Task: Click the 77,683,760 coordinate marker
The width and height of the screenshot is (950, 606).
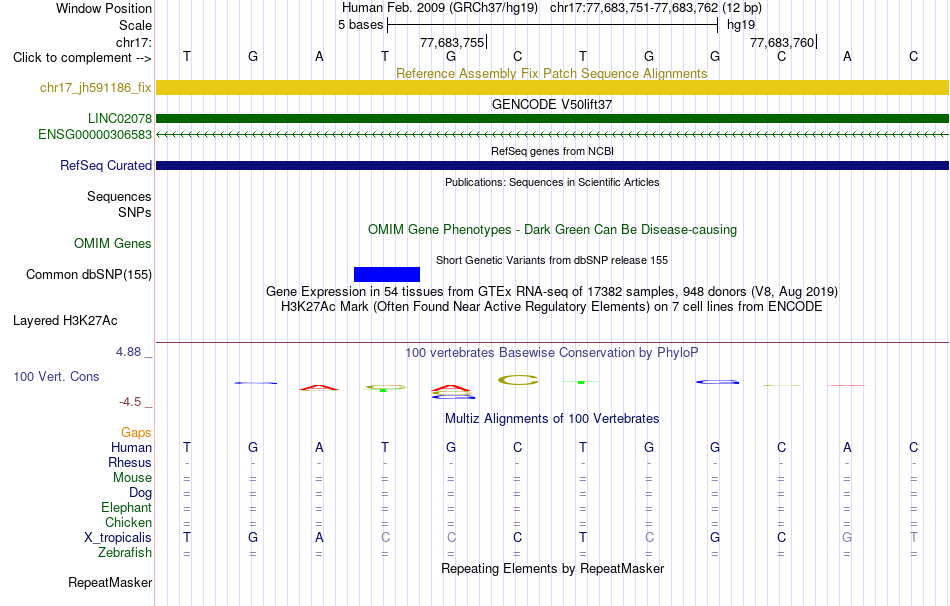Action: tap(782, 42)
